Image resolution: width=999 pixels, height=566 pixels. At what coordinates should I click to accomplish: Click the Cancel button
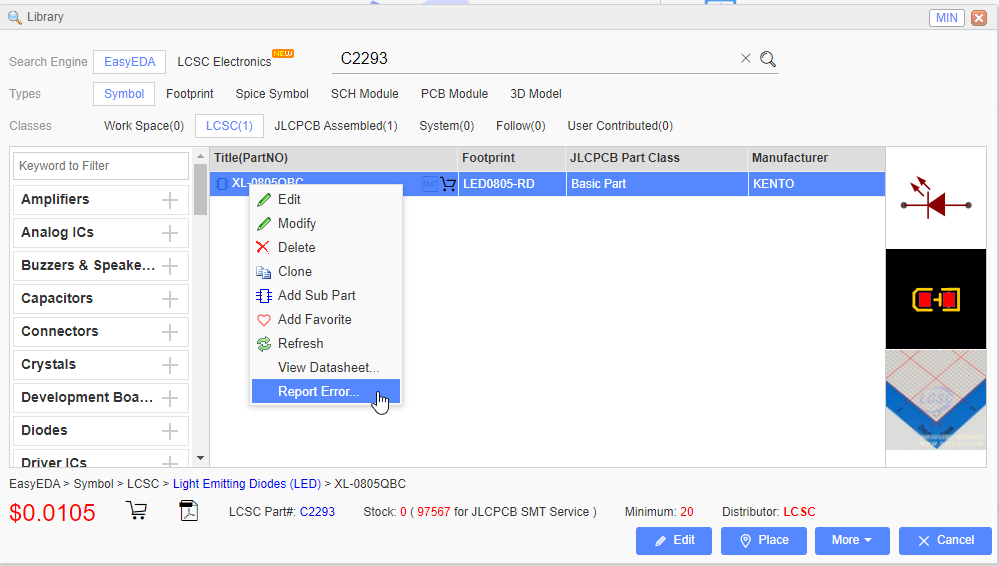[945, 541]
